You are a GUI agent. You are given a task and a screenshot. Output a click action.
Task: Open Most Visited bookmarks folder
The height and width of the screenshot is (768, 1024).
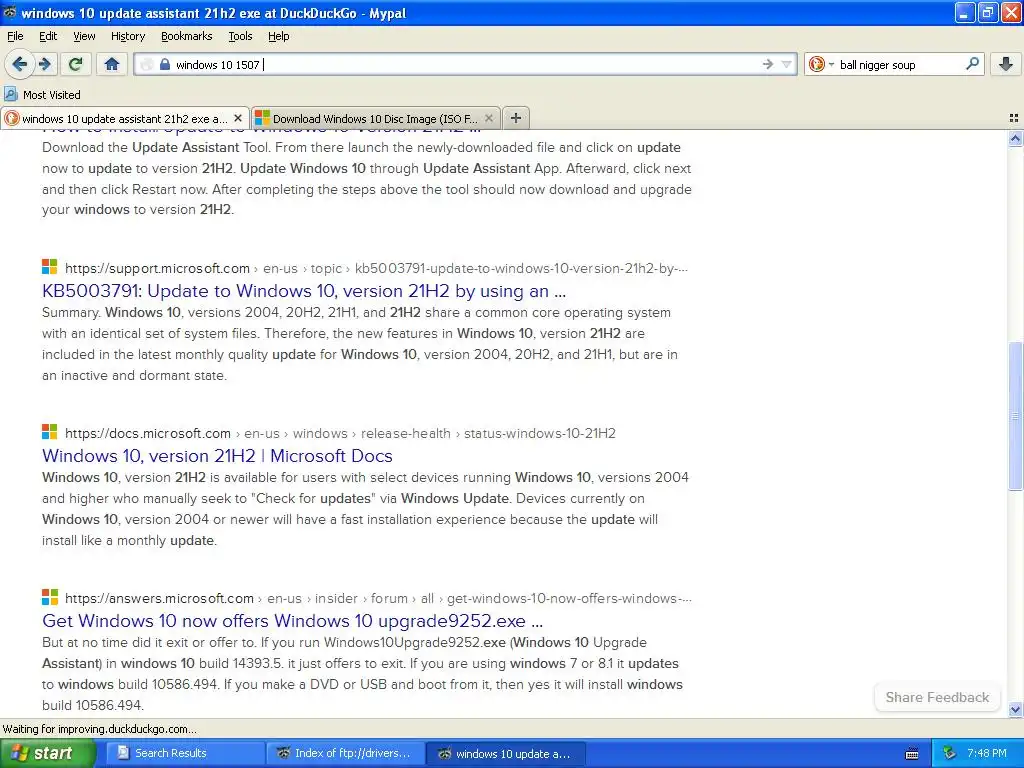(43, 95)
